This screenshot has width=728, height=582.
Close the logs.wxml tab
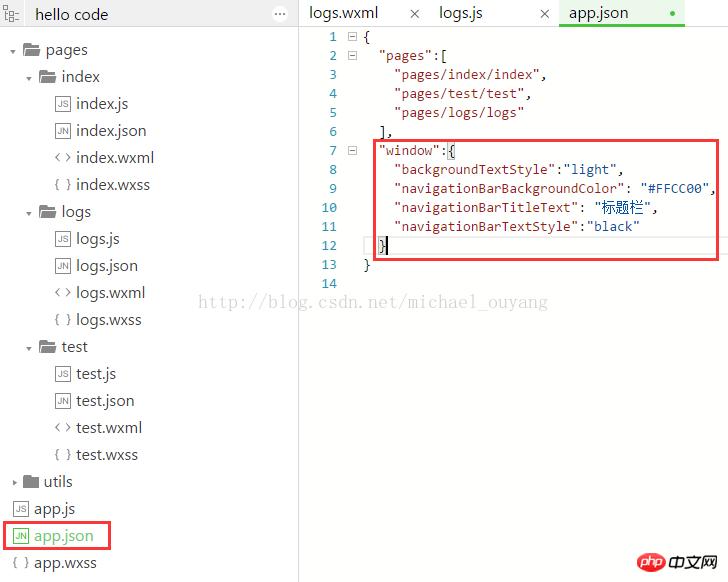pyautogui.click(x=415, y=14)
